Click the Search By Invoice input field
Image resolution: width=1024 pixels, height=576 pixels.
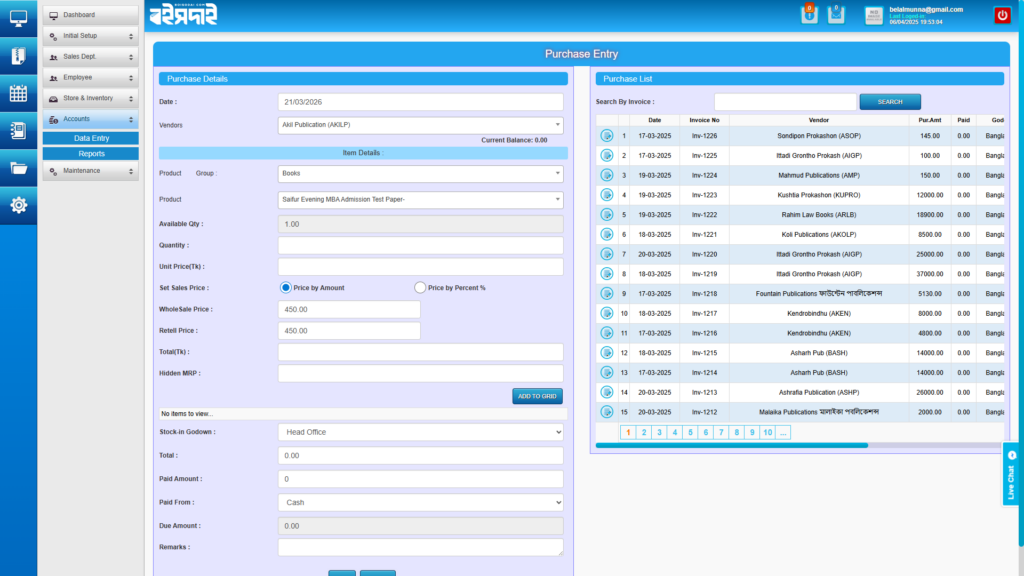785,101
